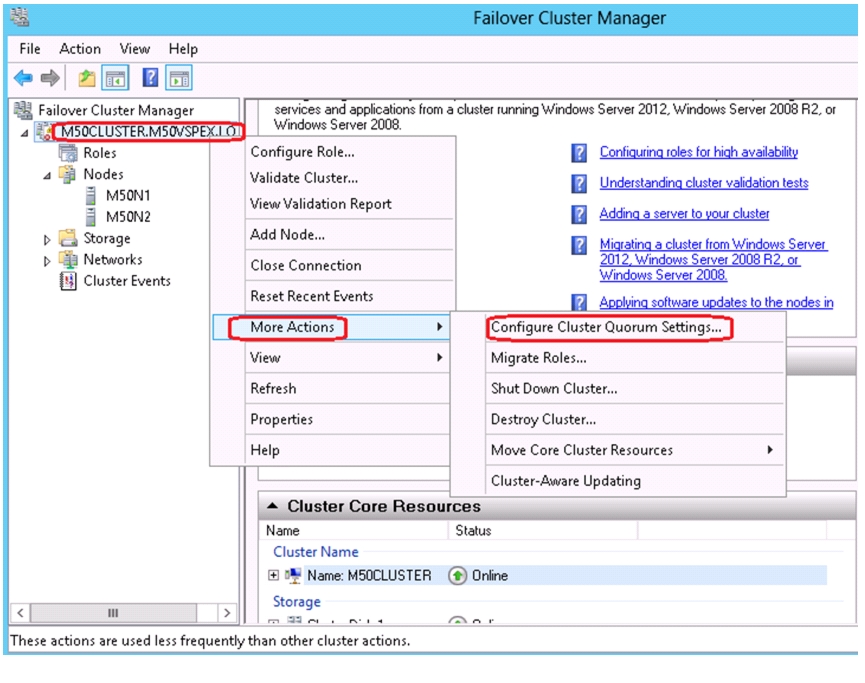Toggle Show/Hide Action Pane toolbar icon
Image resolution: width=865 pixels, height=683 pixels.
(179, 78)
